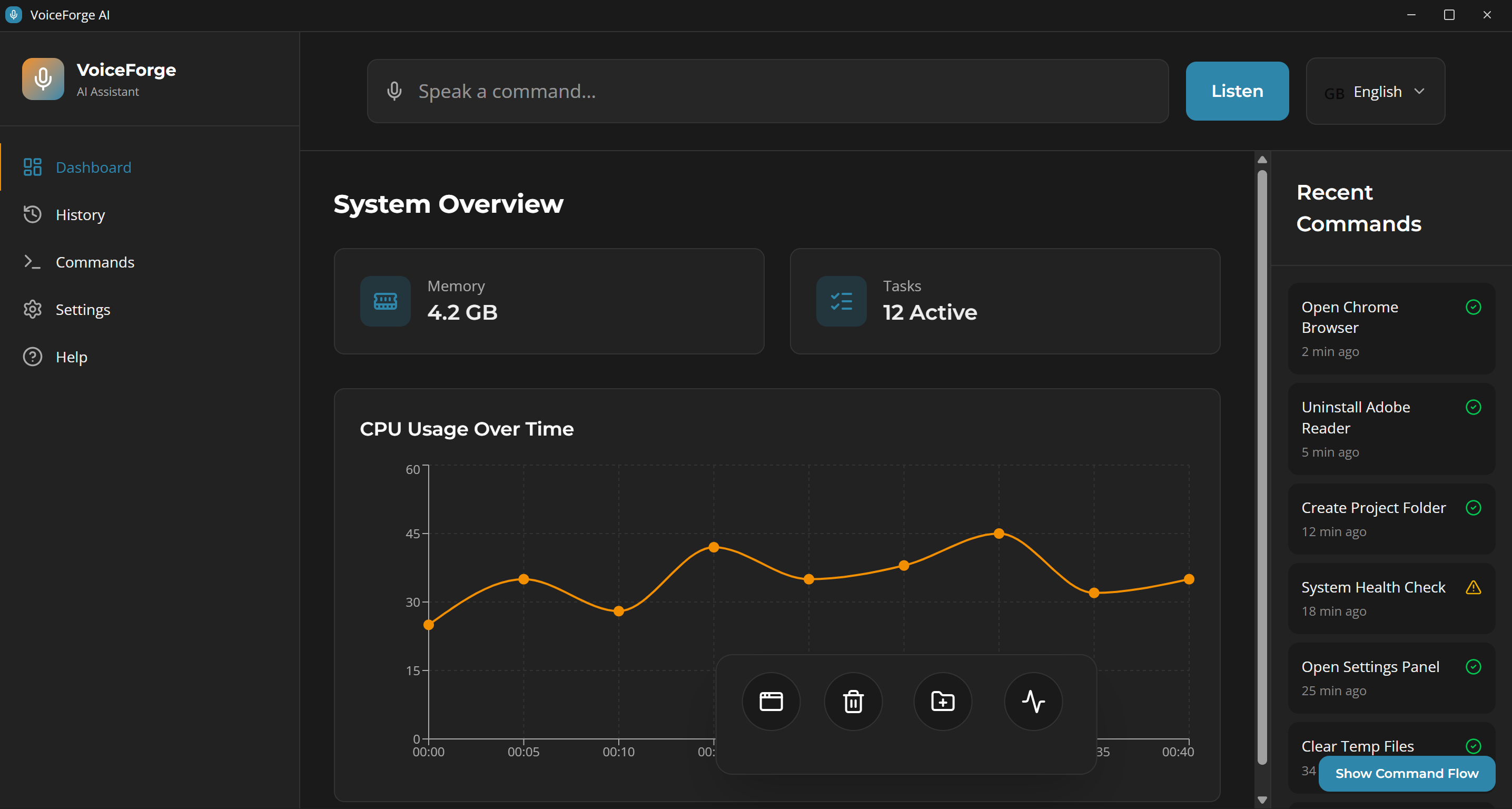Click the System Health Check warning icon
The height and width of the screenshot is (809, 1512).
point(1473,587)
